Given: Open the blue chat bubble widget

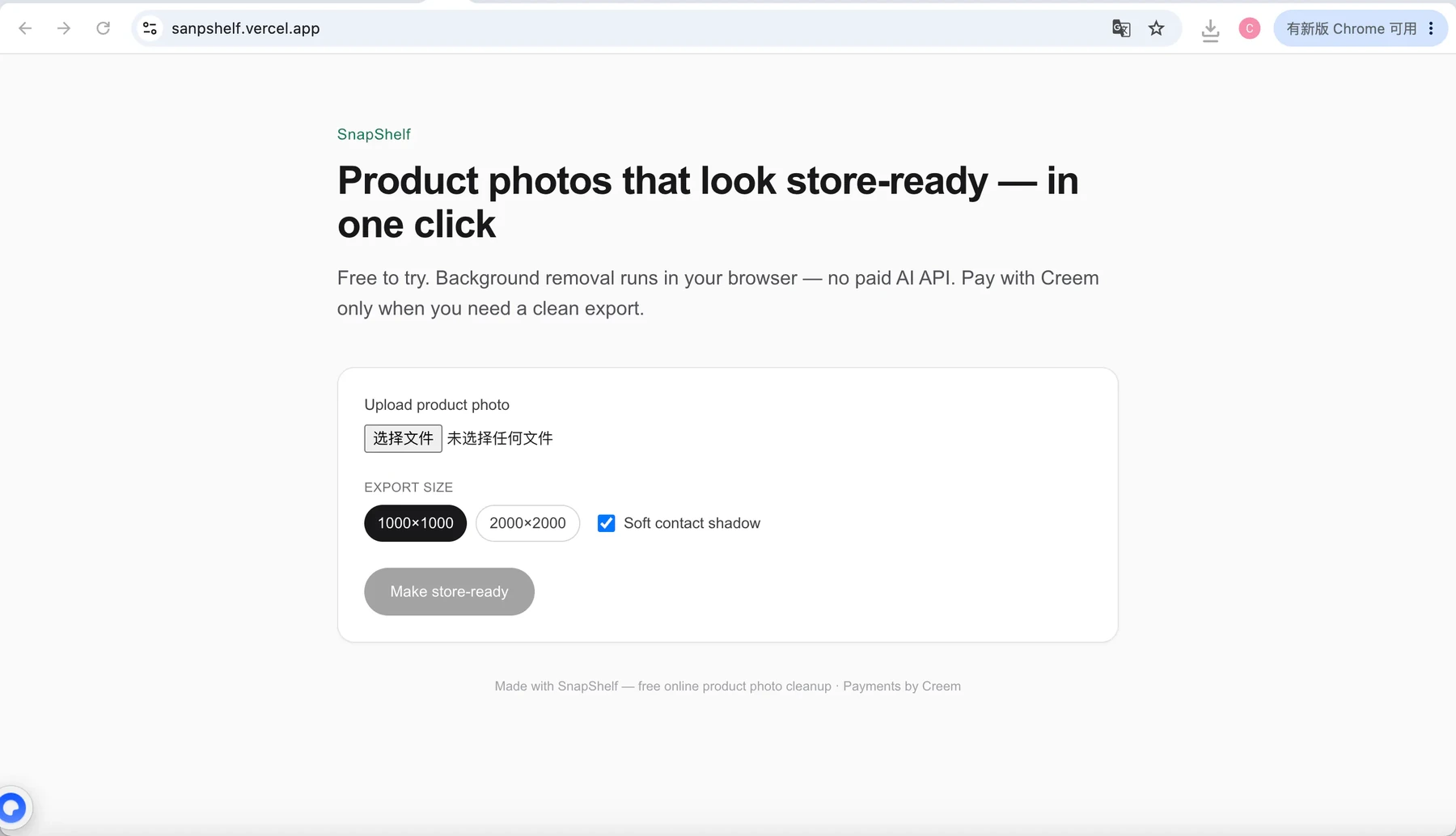Looking at the screenshot, I should pyautogui.click(x=13, y=807).
